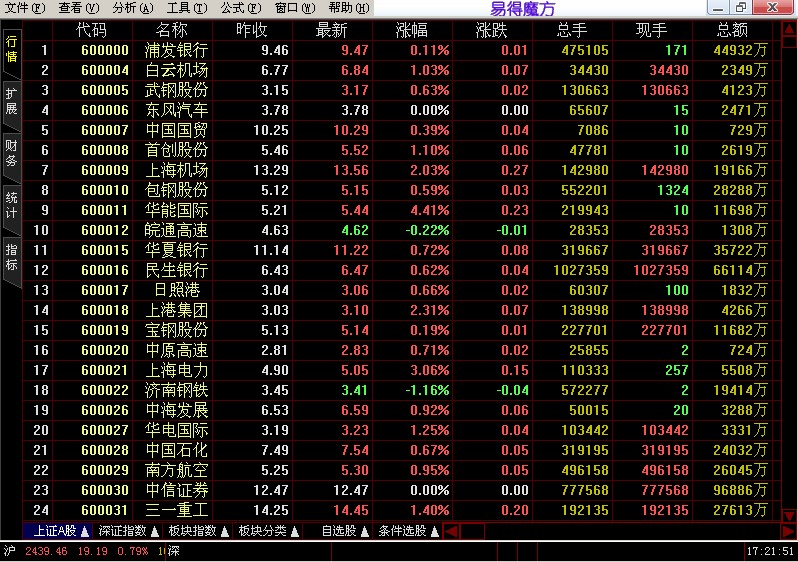Expand the arrow beside 板块分类
This screenshot has height=562, width=798.
coord(295,531)
